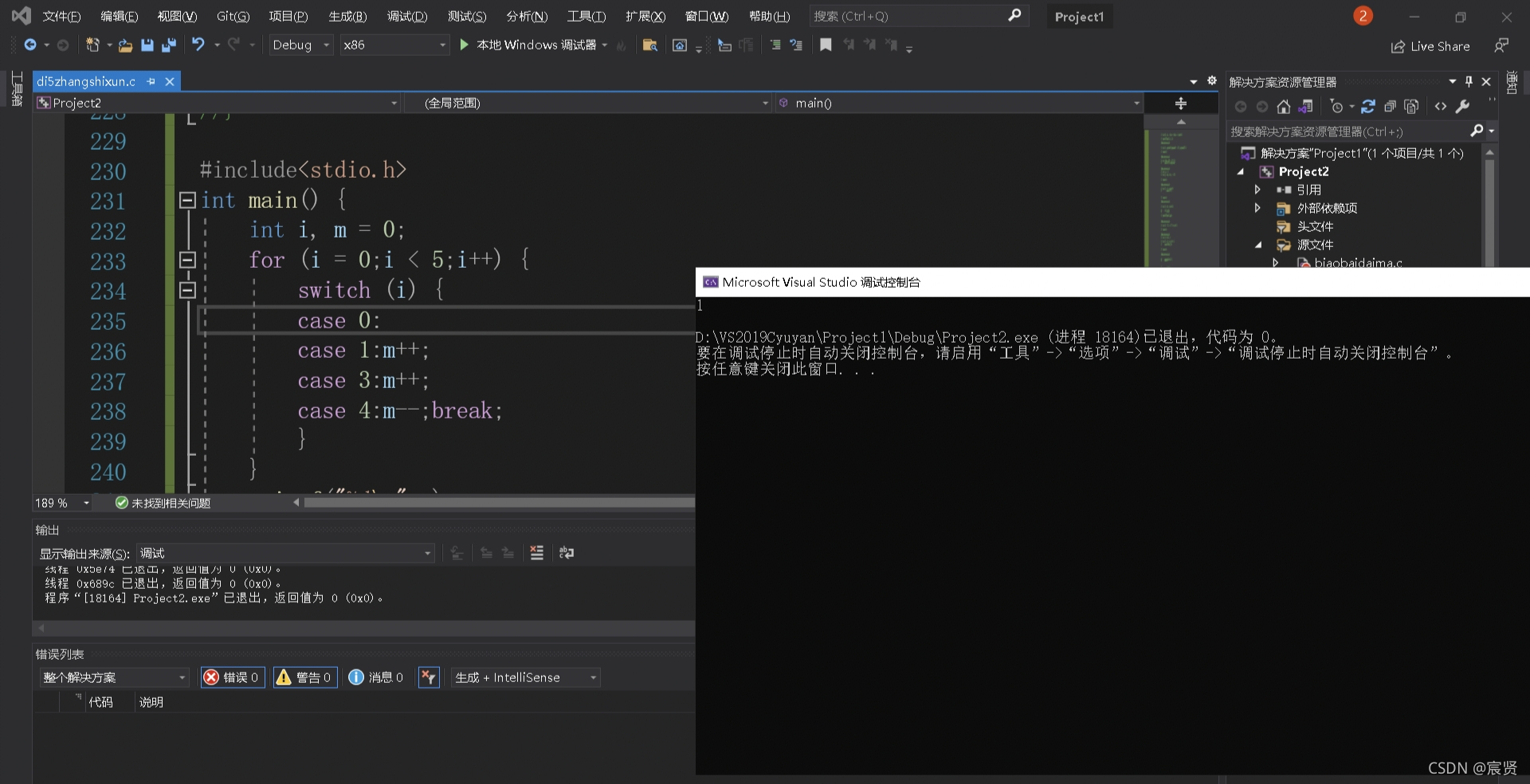Collapse all items in Solution Explorer

coord(1390,107)
